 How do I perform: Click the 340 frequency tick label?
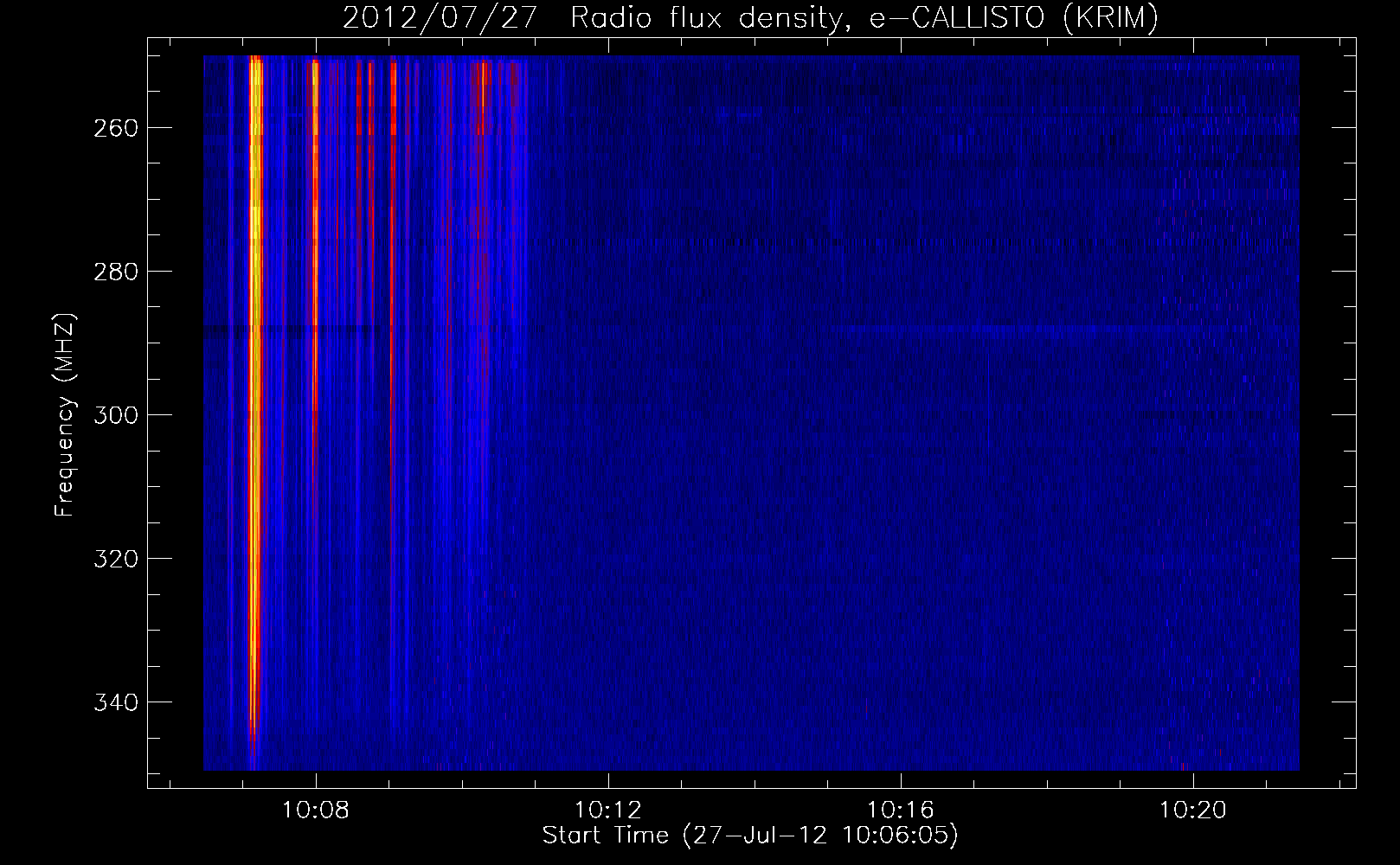coord(116,702)
